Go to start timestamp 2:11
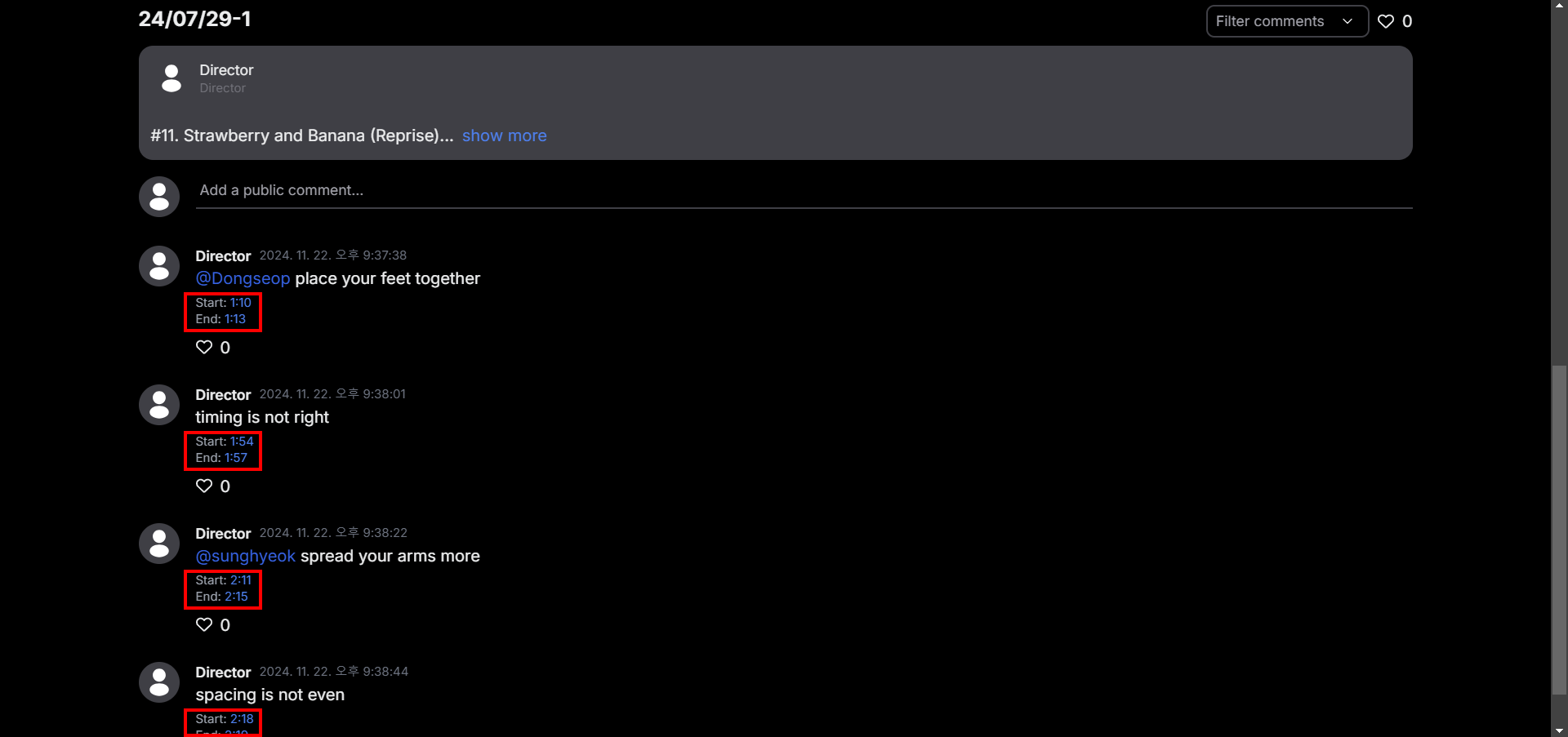Screen dimensions: 1568x737 [x=241, y=580]
